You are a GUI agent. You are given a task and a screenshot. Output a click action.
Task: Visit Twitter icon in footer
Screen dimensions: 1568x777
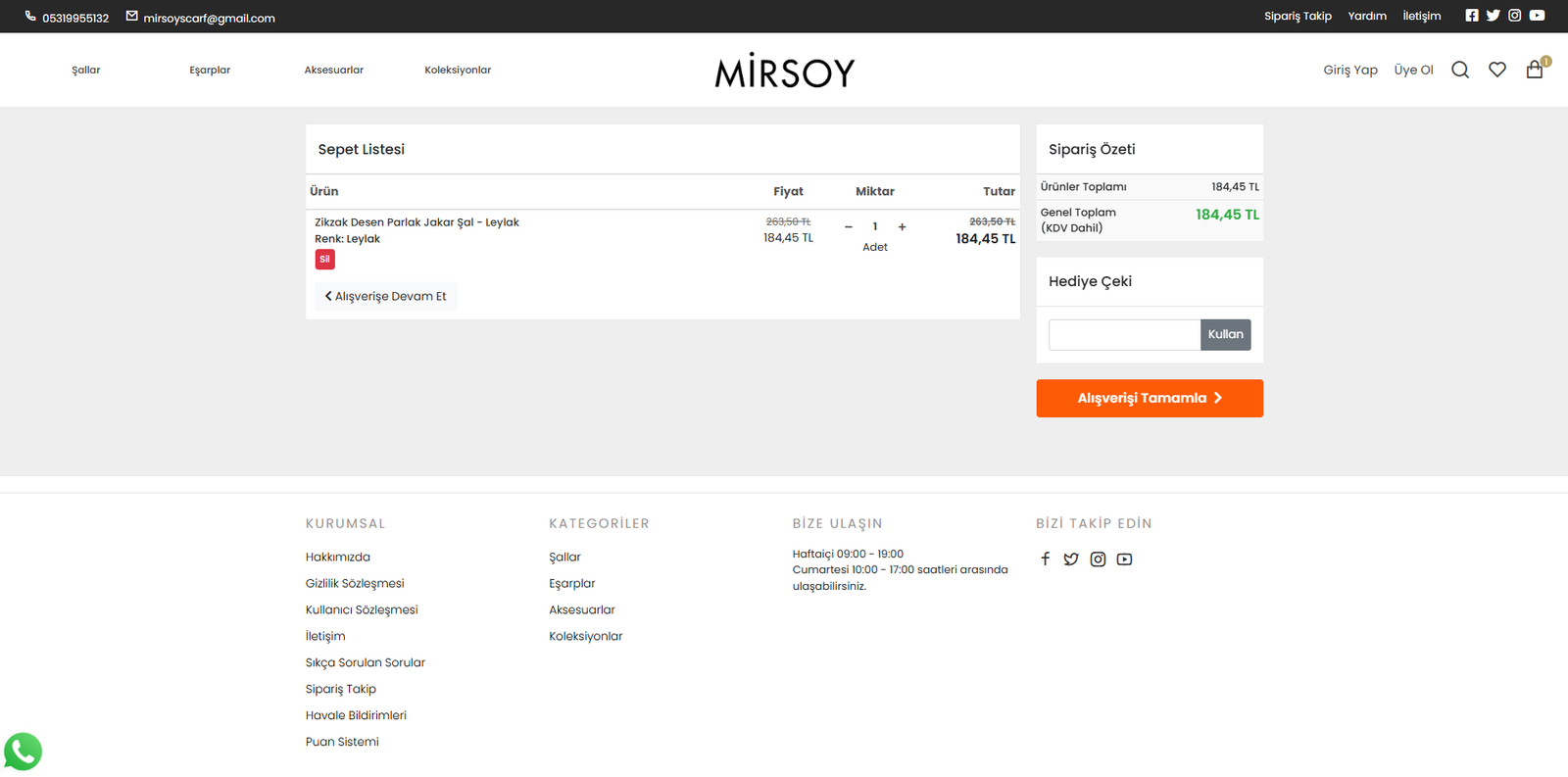pyautogui.click(x=1071, y=559)
